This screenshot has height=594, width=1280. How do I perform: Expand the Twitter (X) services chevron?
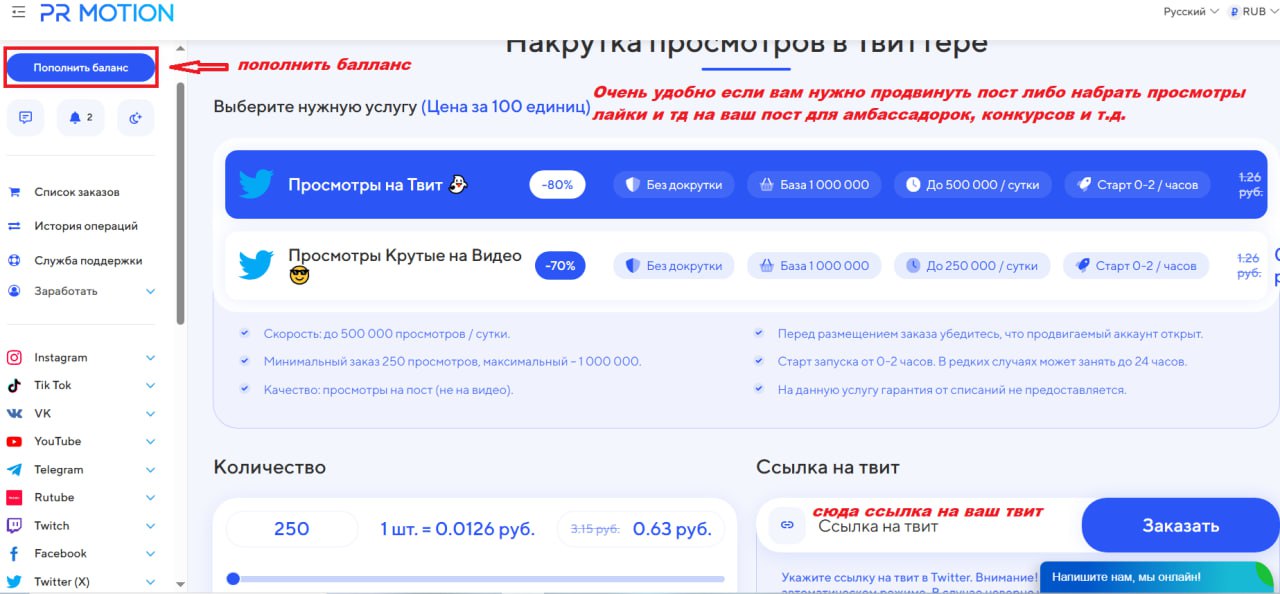151,581
